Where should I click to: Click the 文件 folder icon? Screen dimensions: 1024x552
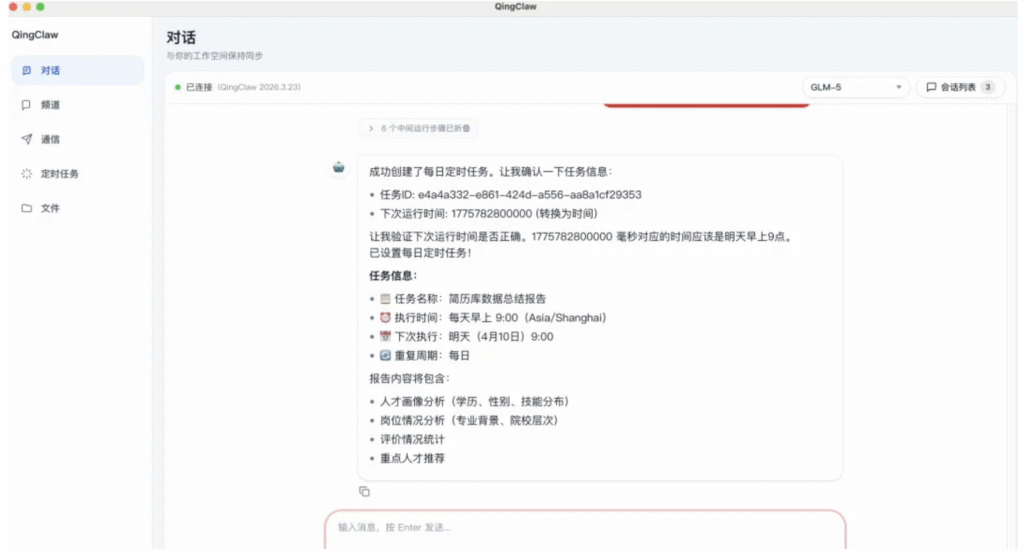pos(27,208)
